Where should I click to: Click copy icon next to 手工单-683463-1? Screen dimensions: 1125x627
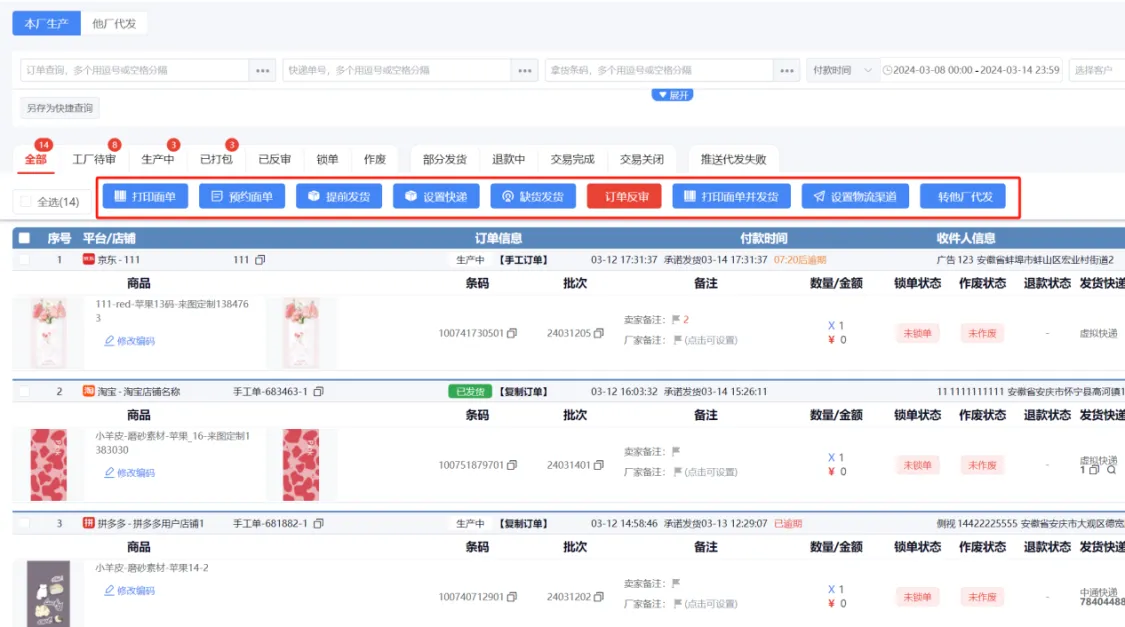319,392
